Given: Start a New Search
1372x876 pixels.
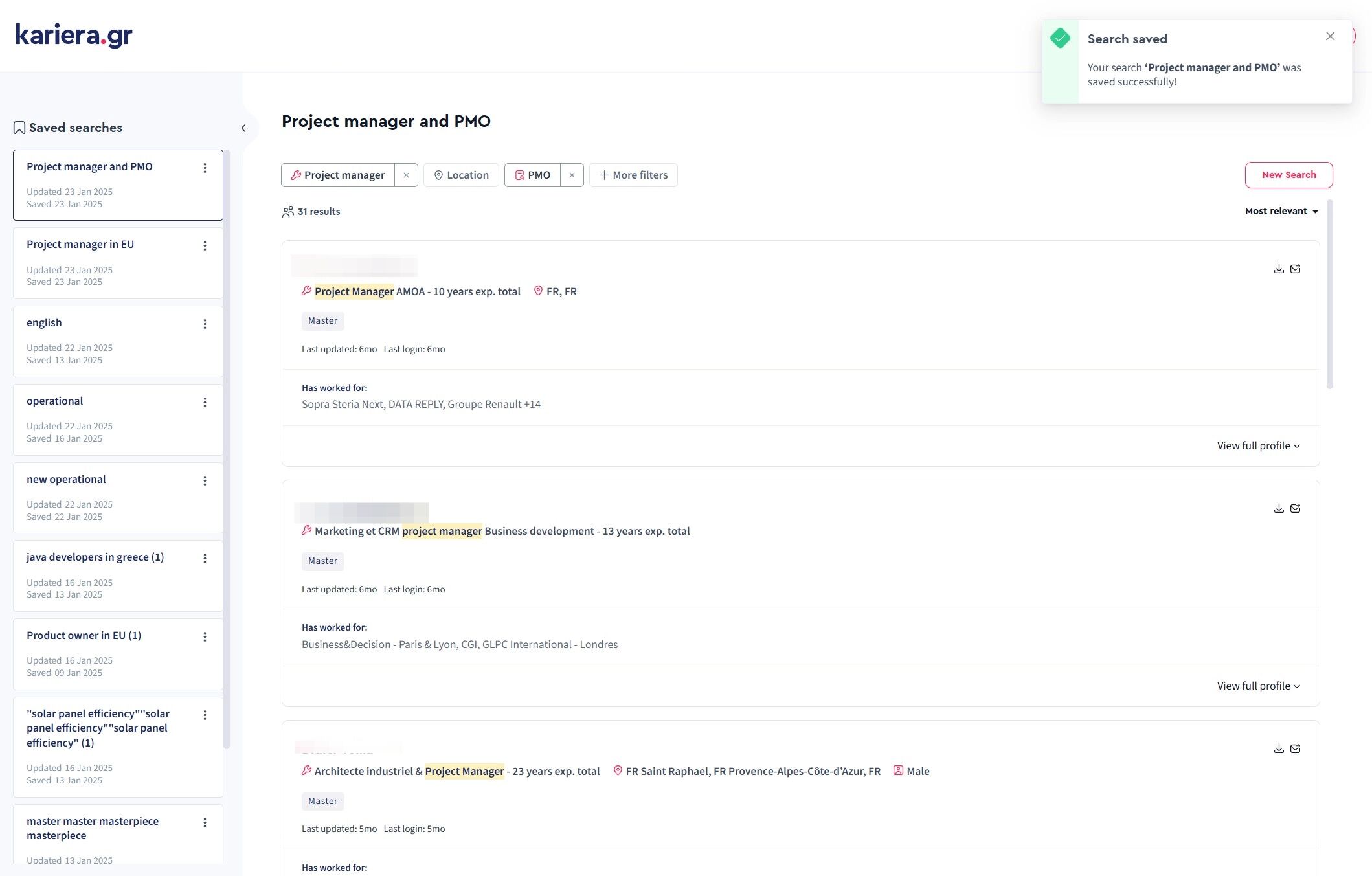Looking at the screenshot, I should tap(1288, 175).
